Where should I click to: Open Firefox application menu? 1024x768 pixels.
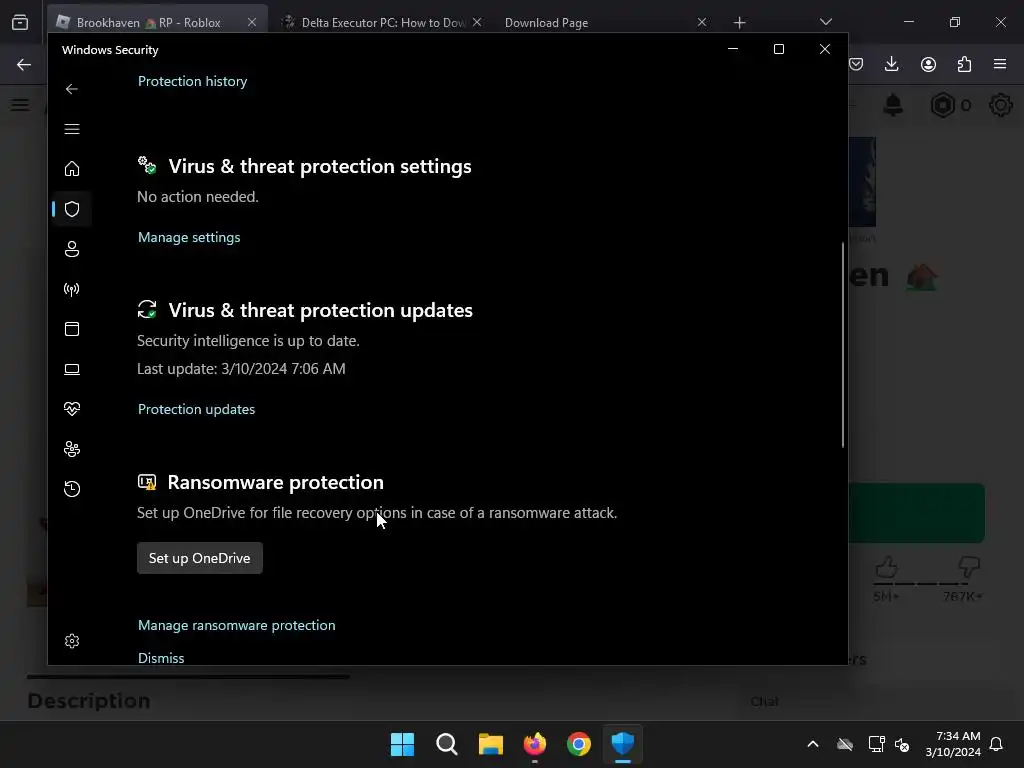pyautogui.click(x=1000, y=64)
